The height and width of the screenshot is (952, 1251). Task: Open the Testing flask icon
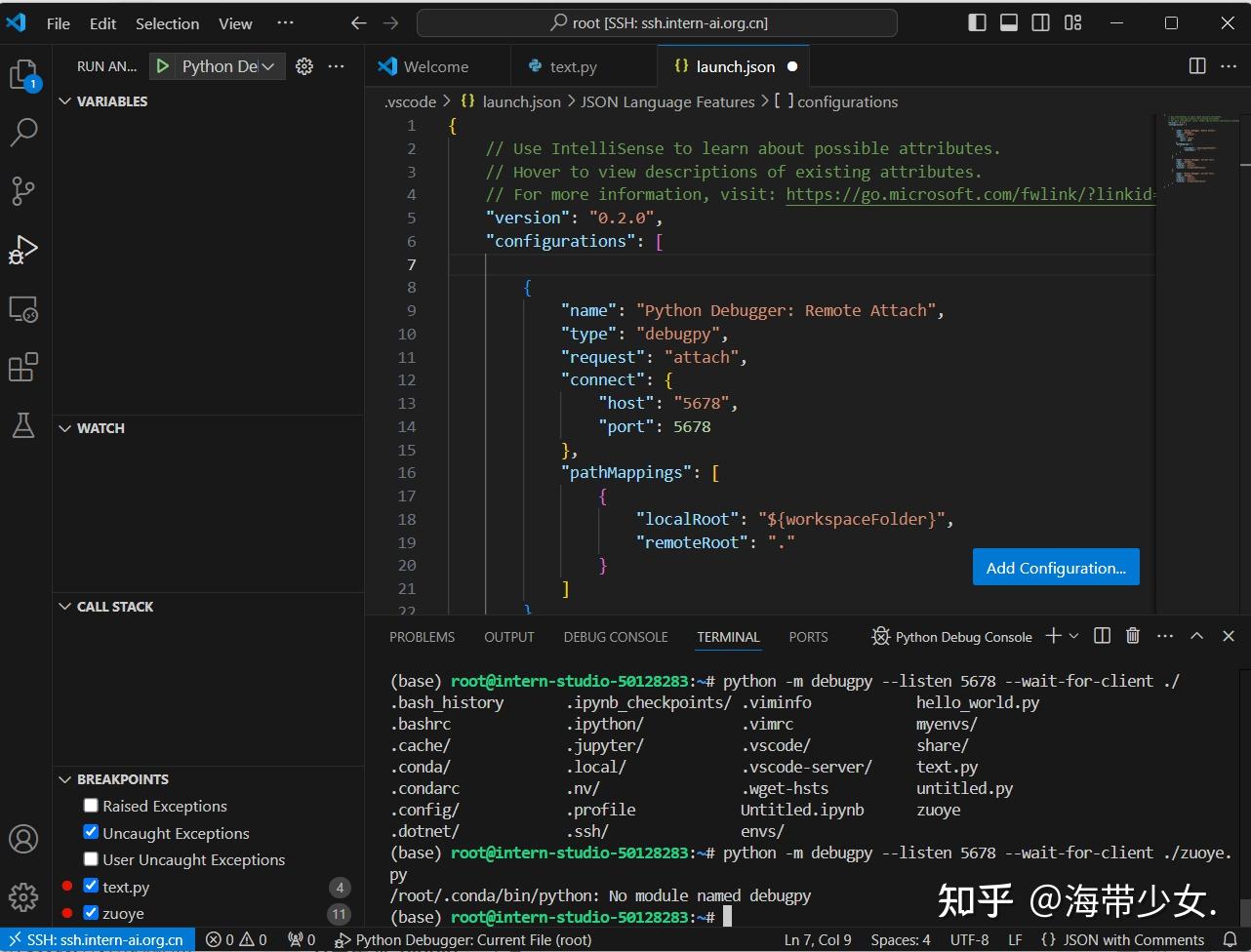click(x=23, y=425)
